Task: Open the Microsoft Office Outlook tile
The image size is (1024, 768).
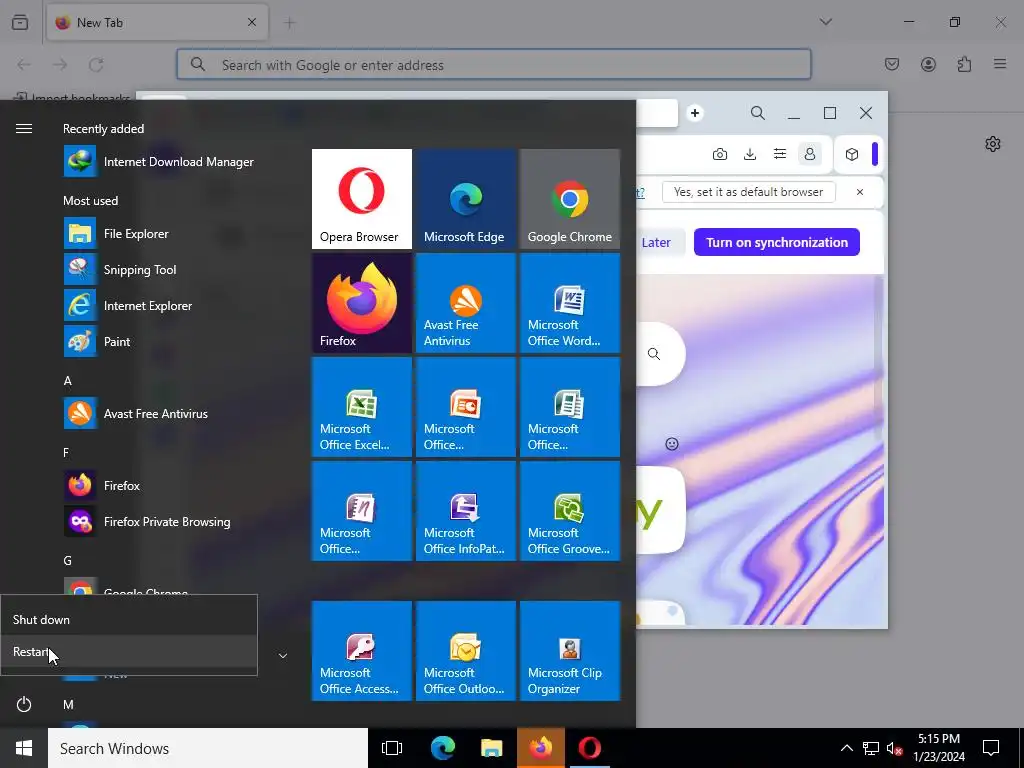Action: pos(466,651)
